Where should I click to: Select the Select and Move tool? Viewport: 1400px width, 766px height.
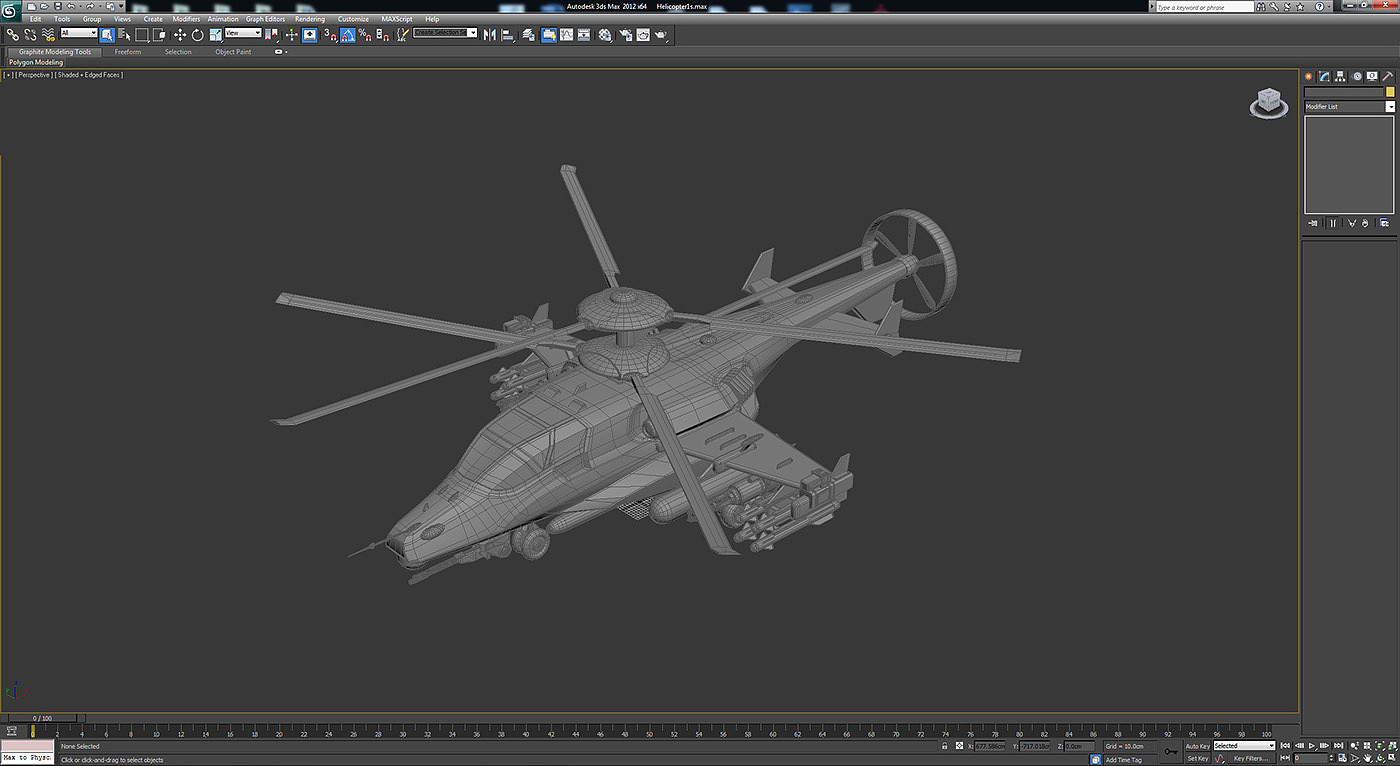[x=180, y=35]
